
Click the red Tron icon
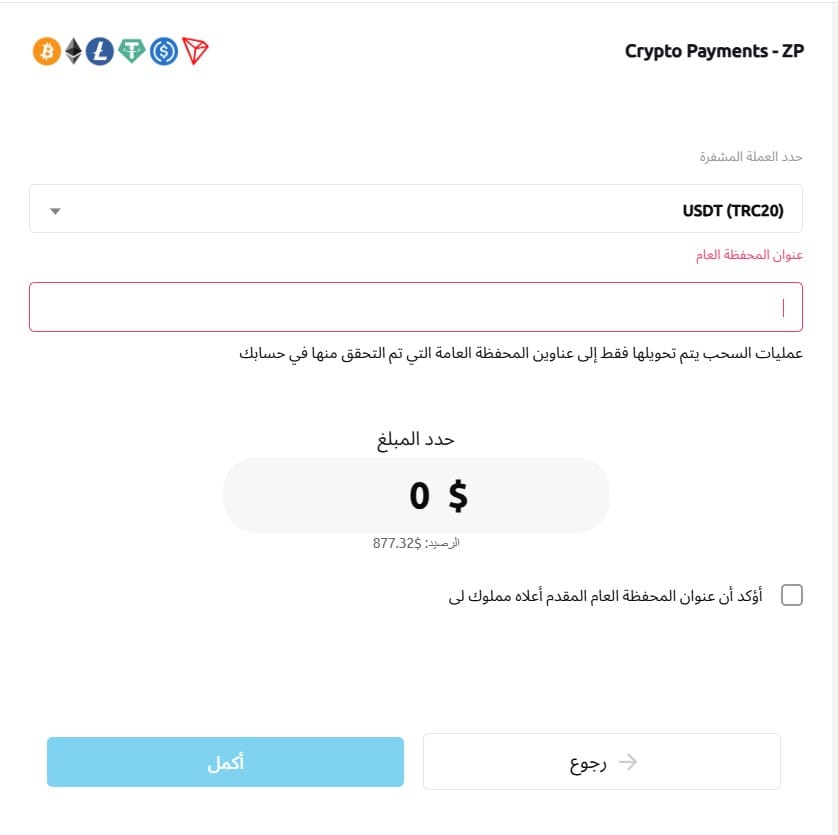point(196,51)
